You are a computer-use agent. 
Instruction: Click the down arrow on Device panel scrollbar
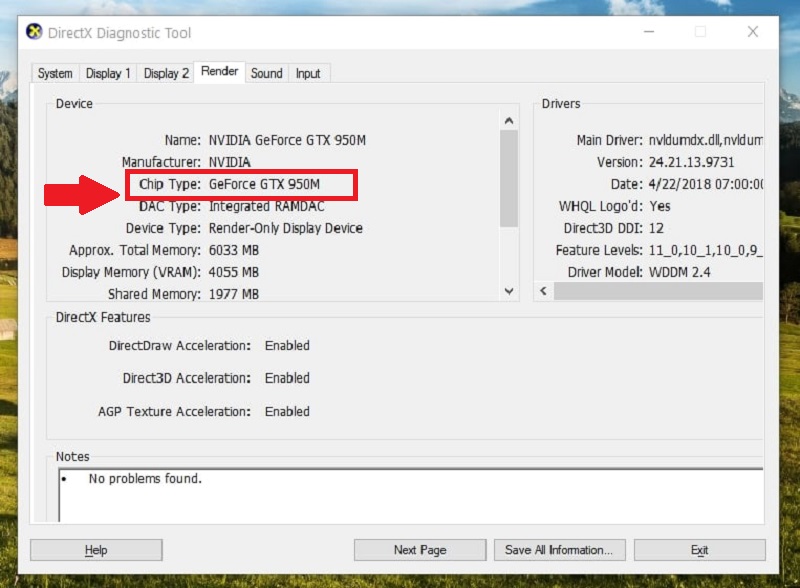tap(509, 291)
